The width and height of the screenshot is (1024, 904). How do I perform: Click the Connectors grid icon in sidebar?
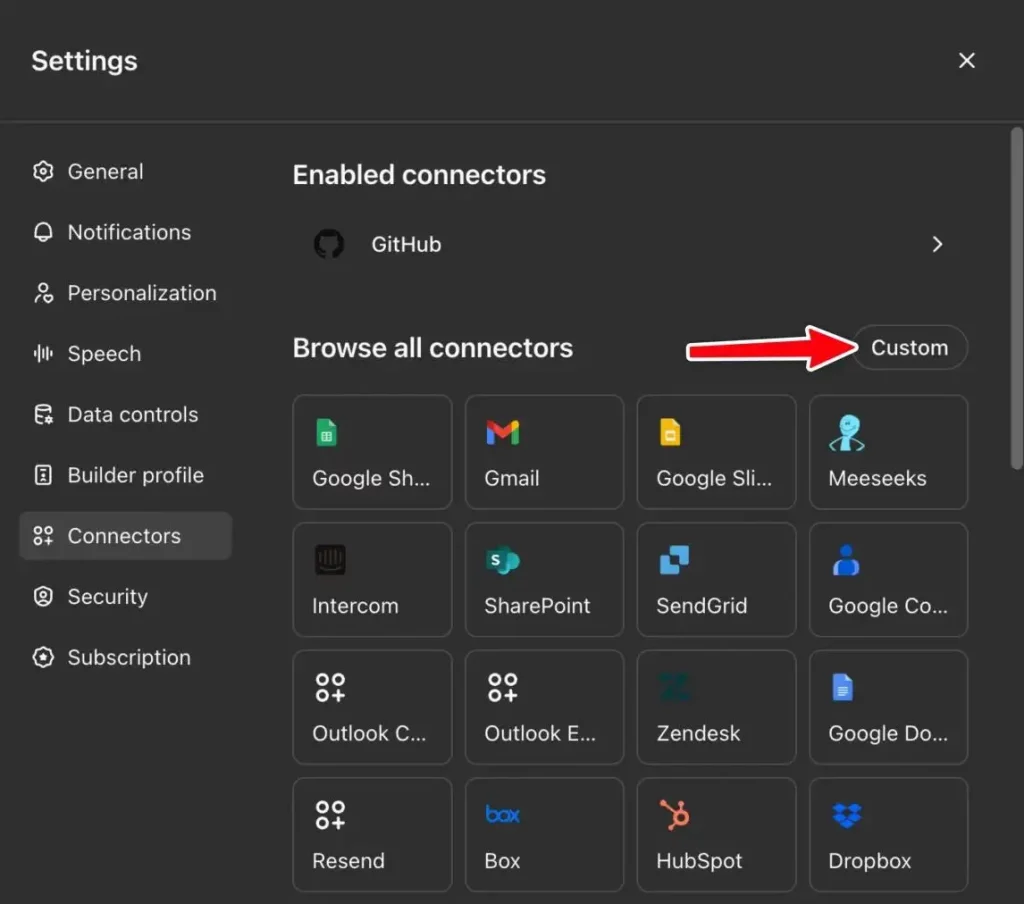coord(43,536)
